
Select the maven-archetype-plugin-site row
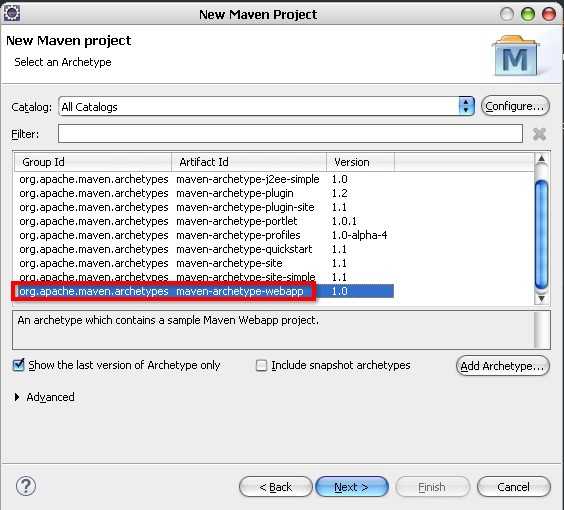click(x=205, y=207)
